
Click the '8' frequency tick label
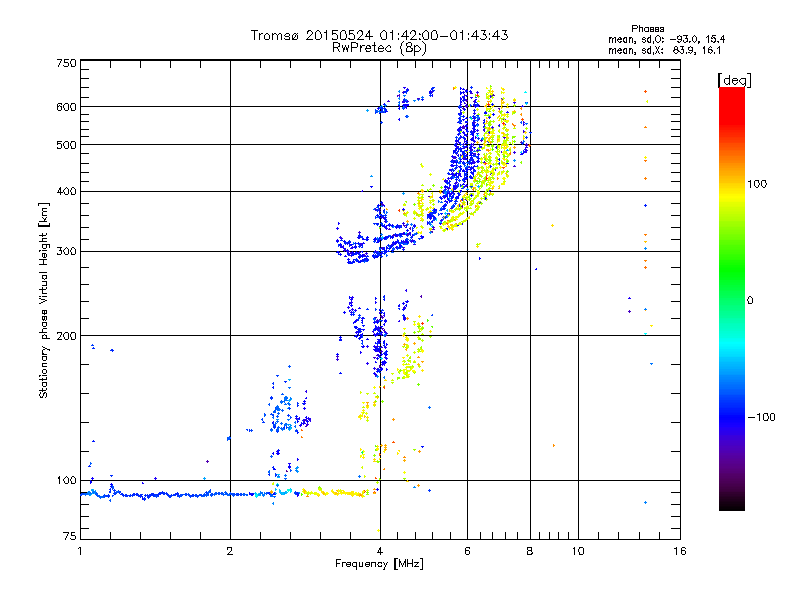click(x=530, y=551)
